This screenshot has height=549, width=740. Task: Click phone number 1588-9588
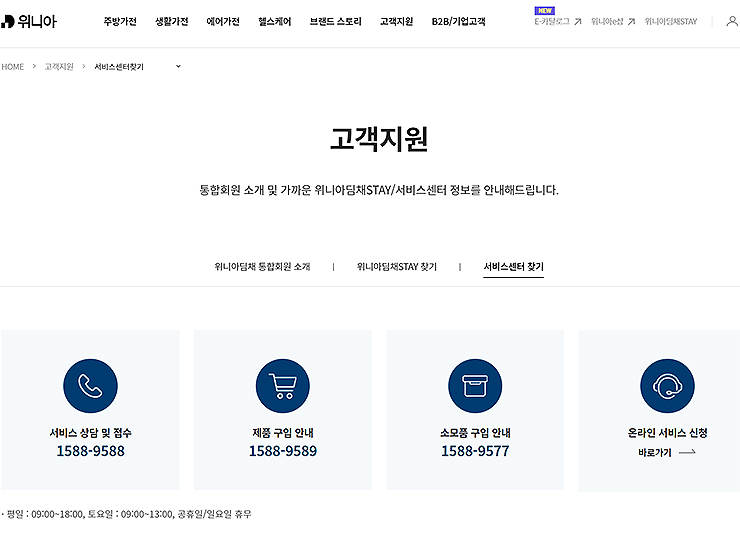click(90, 451)
